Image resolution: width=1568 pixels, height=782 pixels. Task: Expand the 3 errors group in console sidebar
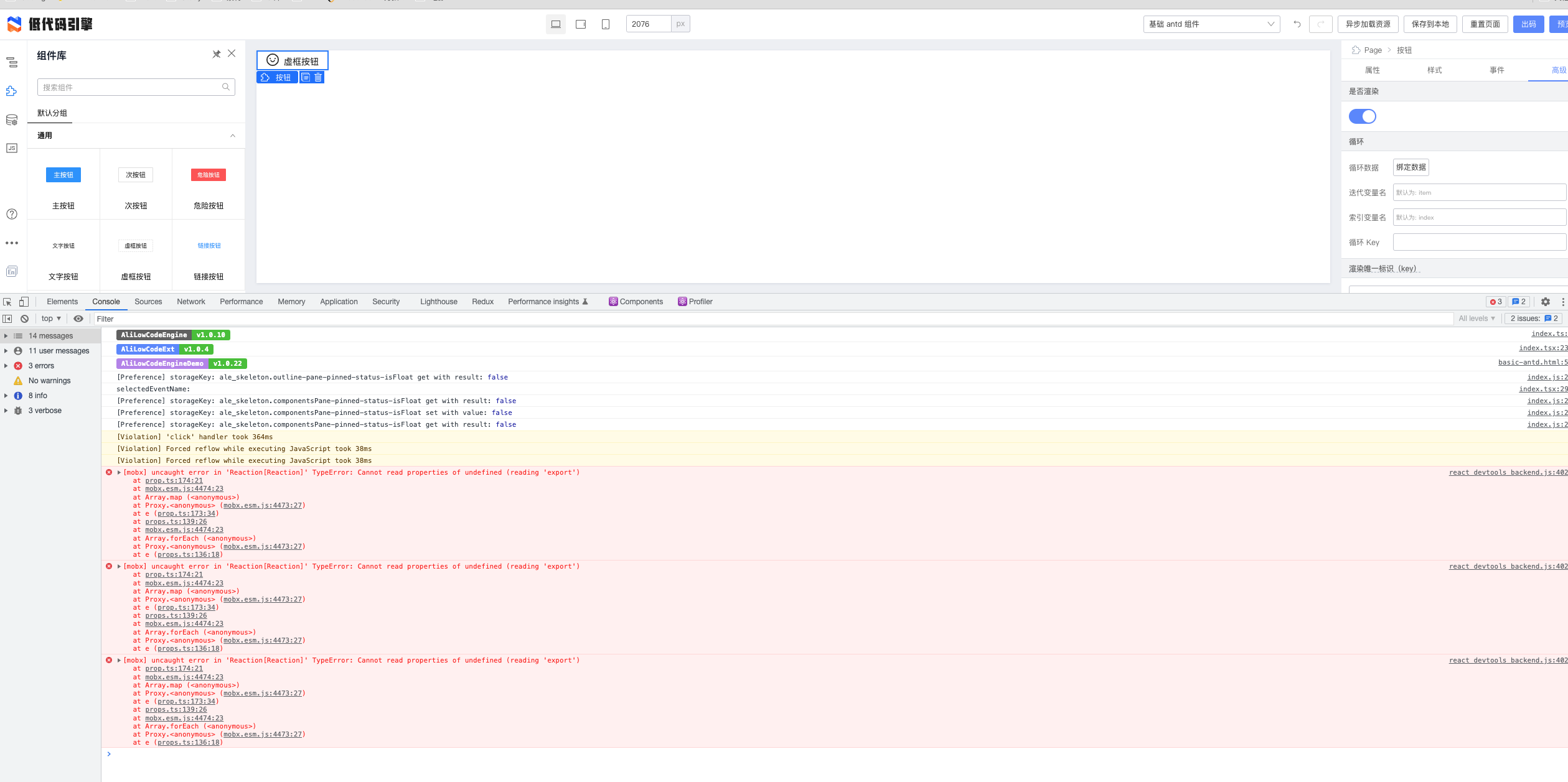[7, 366]
